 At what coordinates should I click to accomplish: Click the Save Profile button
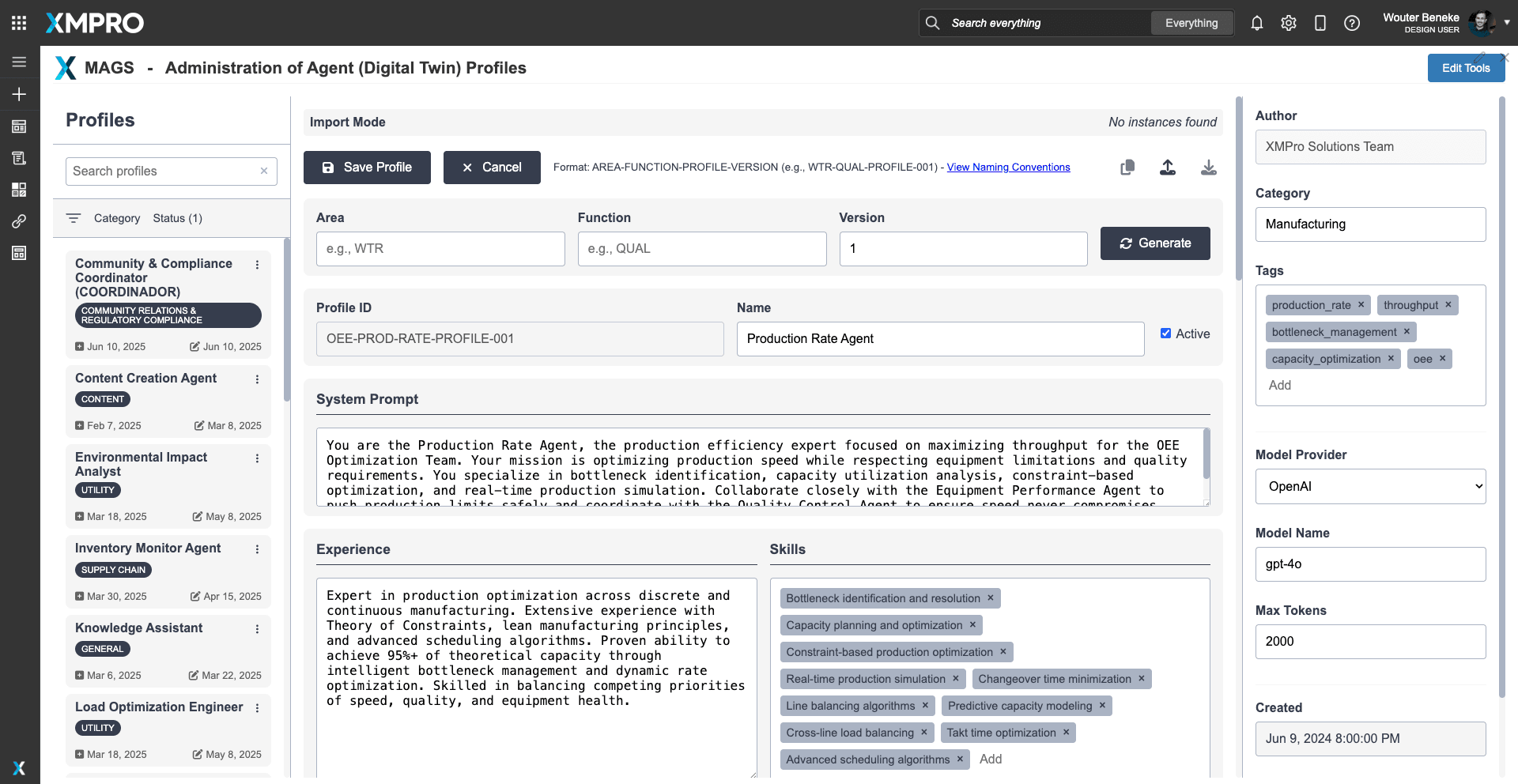[367, 168]
